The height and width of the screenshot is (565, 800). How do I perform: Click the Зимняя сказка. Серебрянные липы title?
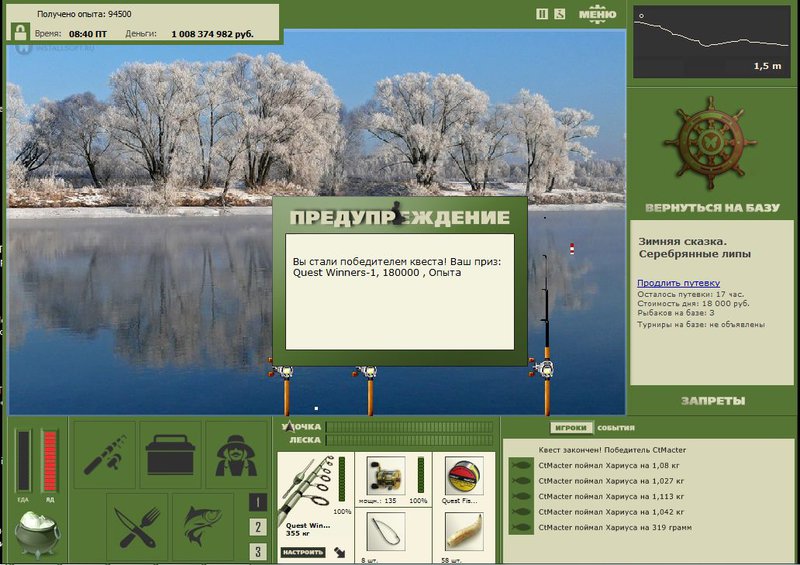[x=694, y=248]
